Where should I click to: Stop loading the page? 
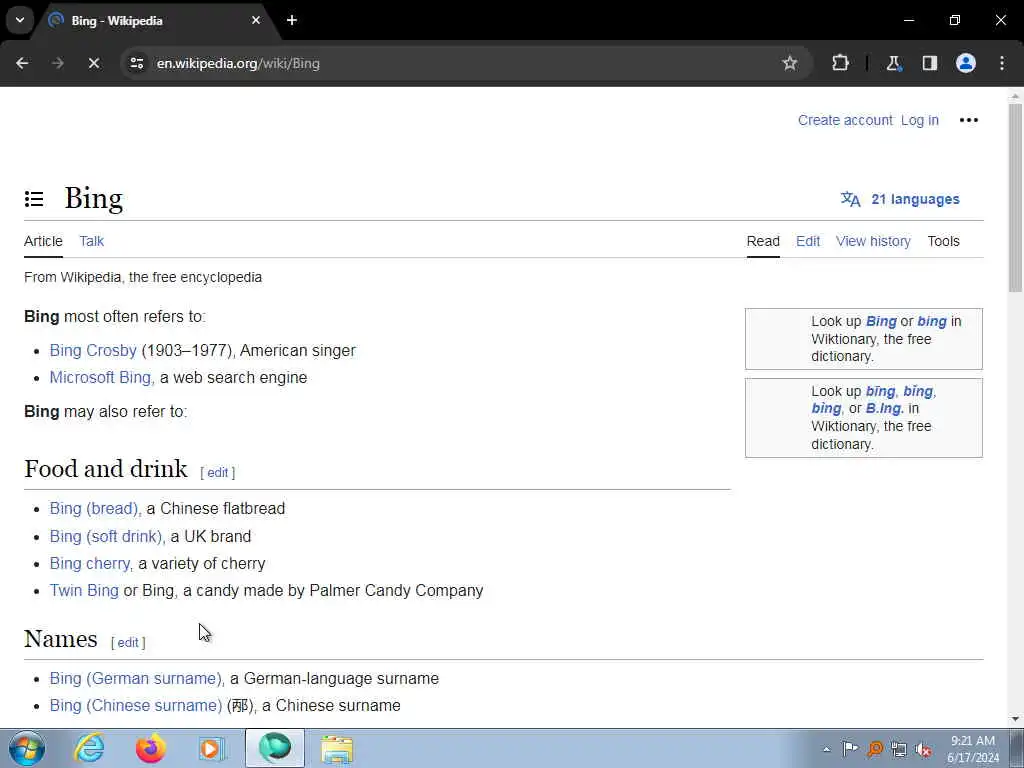[x=93, y=63]
